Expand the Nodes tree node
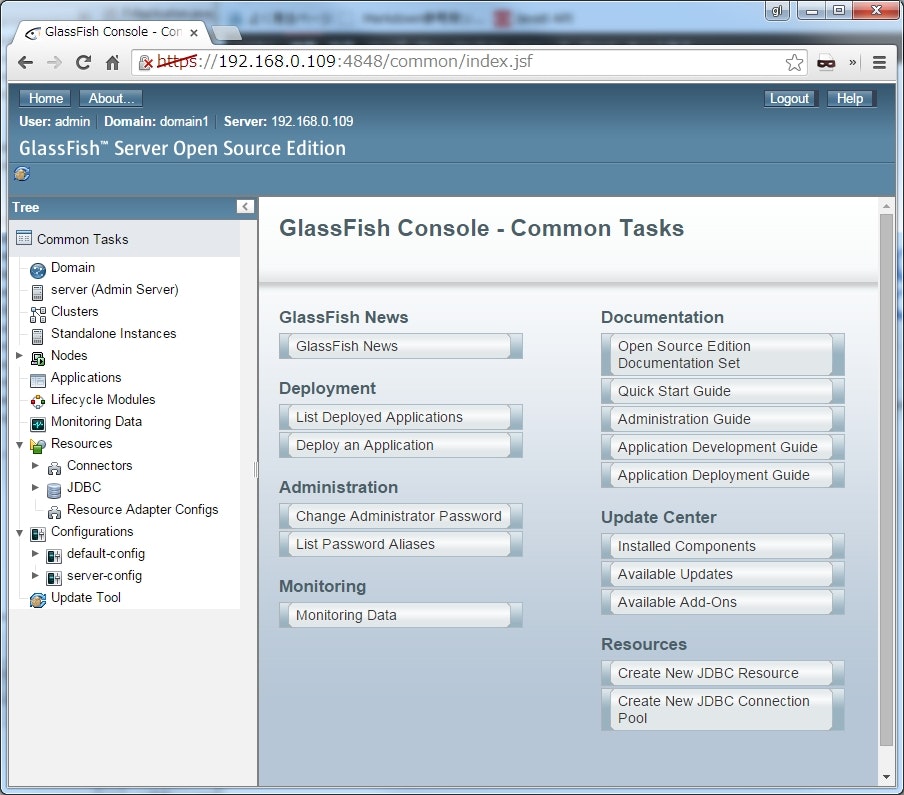This screenshot has width=904, height=795. 19,356
